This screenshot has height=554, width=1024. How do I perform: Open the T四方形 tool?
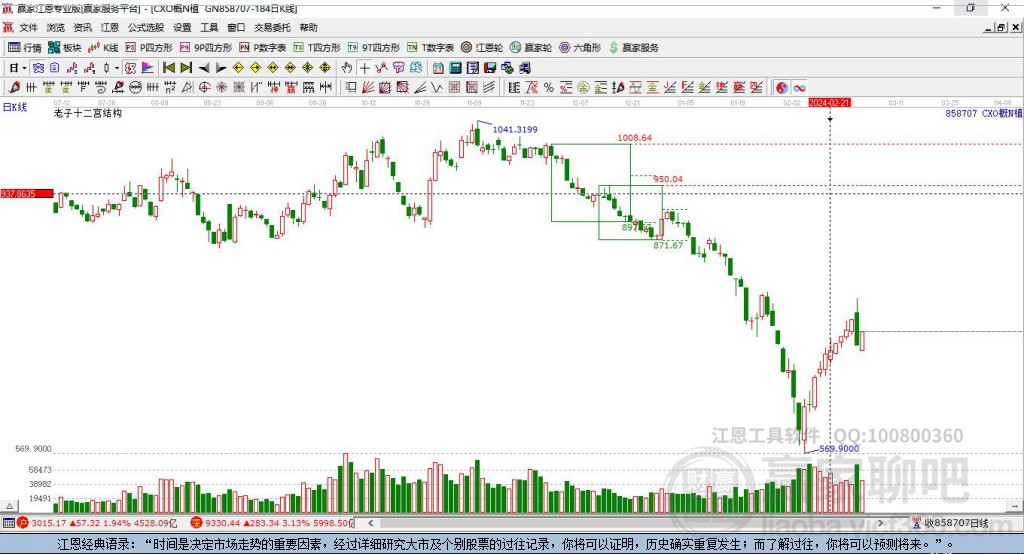point(317,48)
